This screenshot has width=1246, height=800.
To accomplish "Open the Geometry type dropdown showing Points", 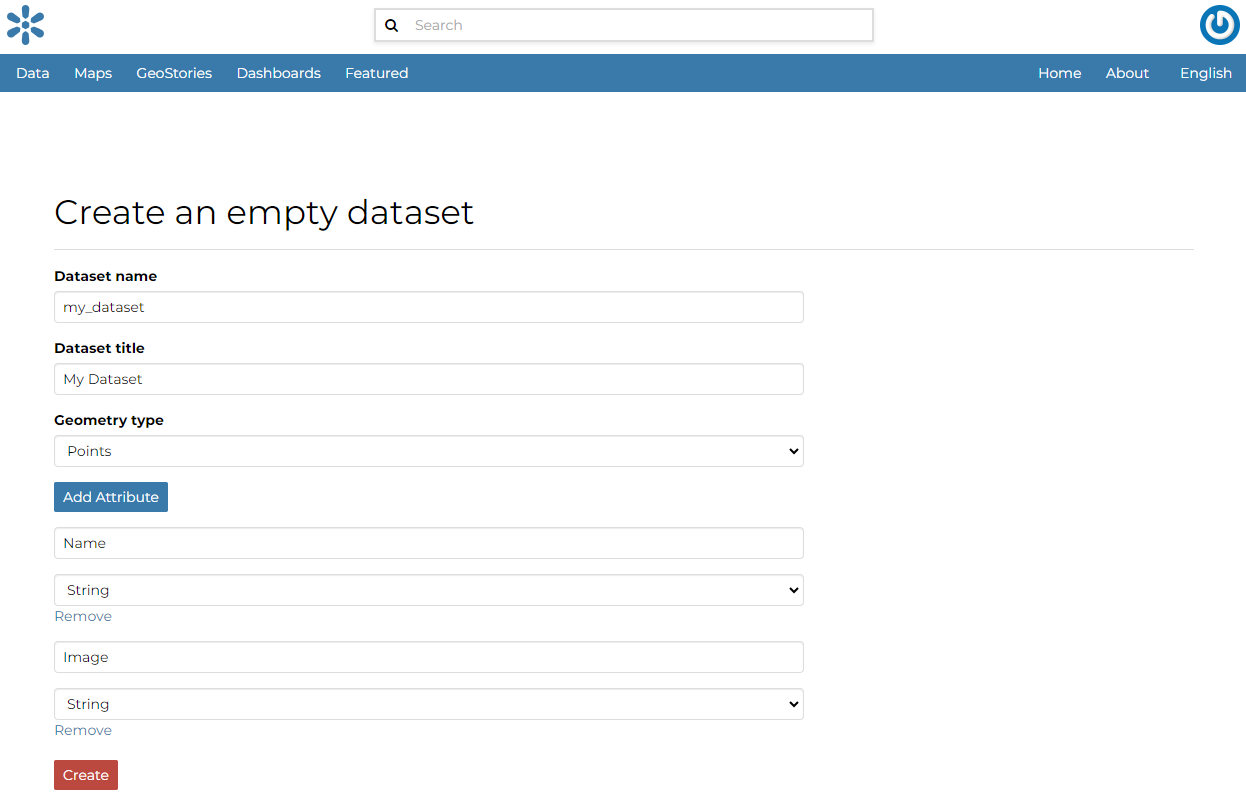I will point(428,451).
